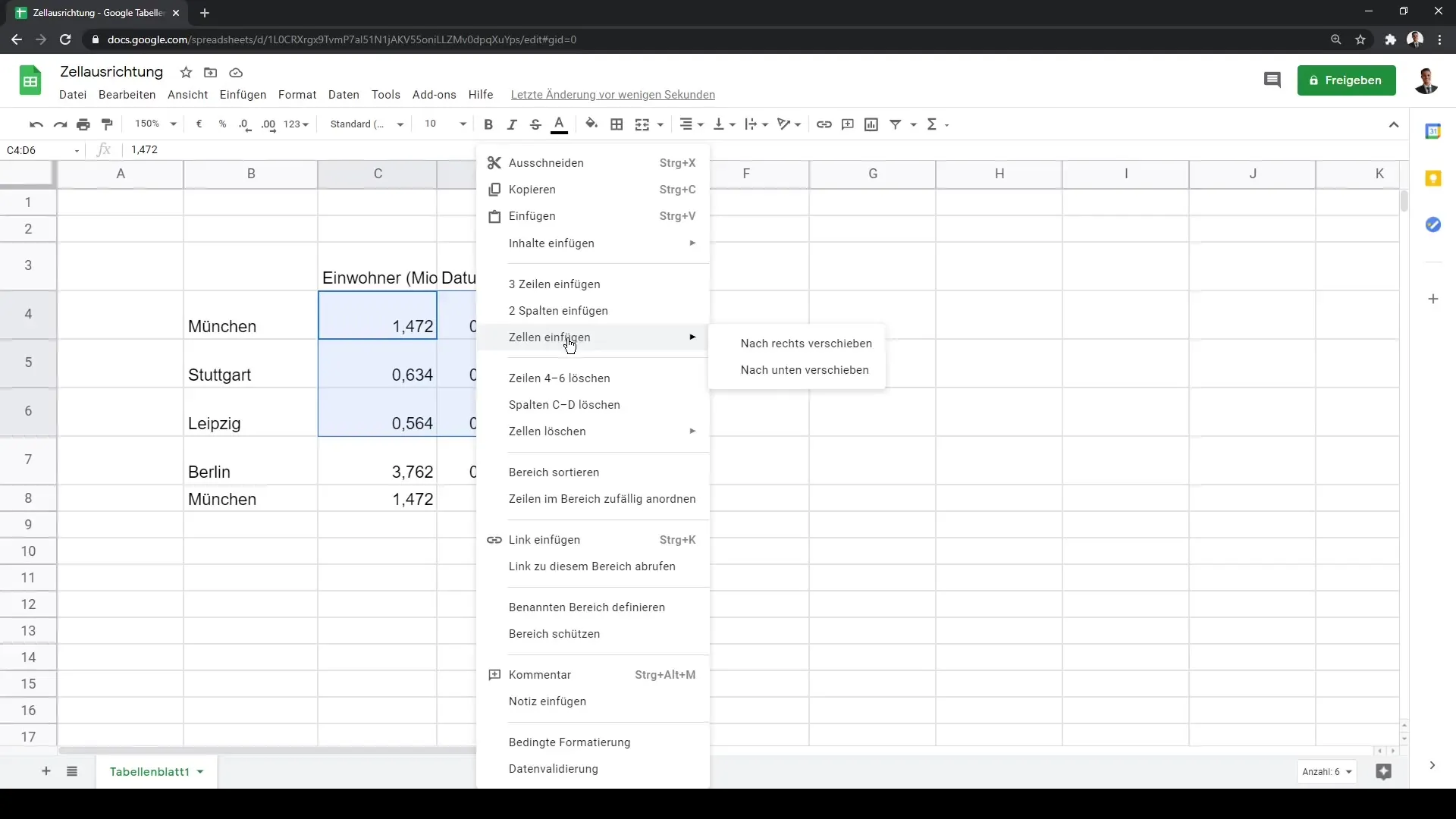Click the insert link toolbar icon
Viewport: 1456px width, 819px height.
point(824,124)
